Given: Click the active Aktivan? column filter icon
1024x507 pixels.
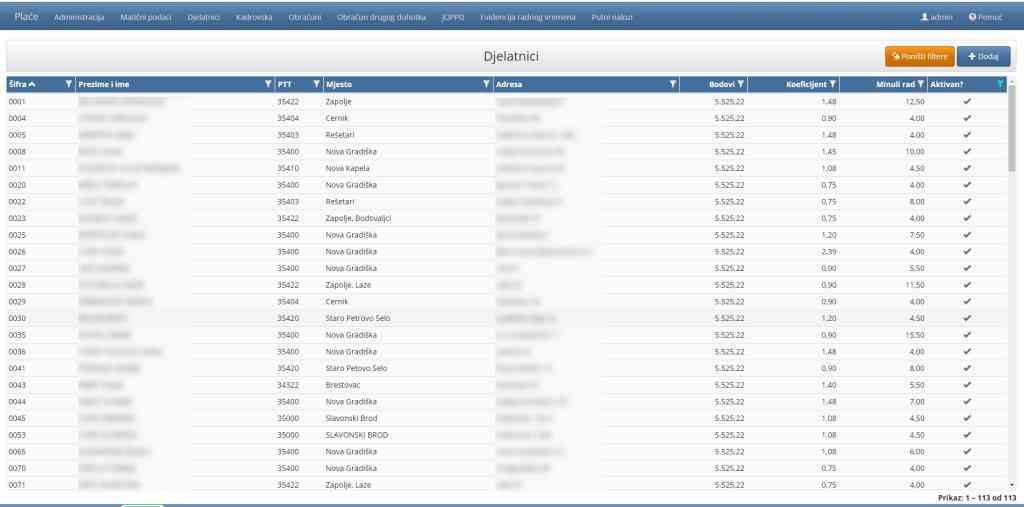Looking at the screenshot, I should (1000, 84).
